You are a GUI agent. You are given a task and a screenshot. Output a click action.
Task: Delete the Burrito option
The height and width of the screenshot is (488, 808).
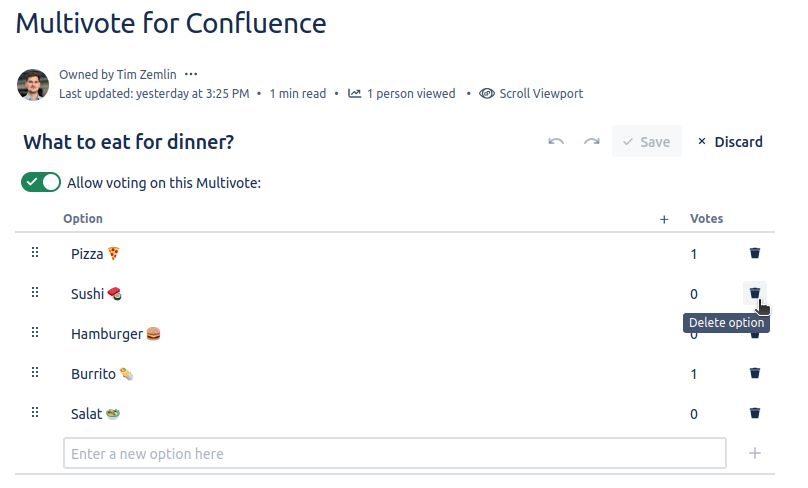[x=755, y=374]
